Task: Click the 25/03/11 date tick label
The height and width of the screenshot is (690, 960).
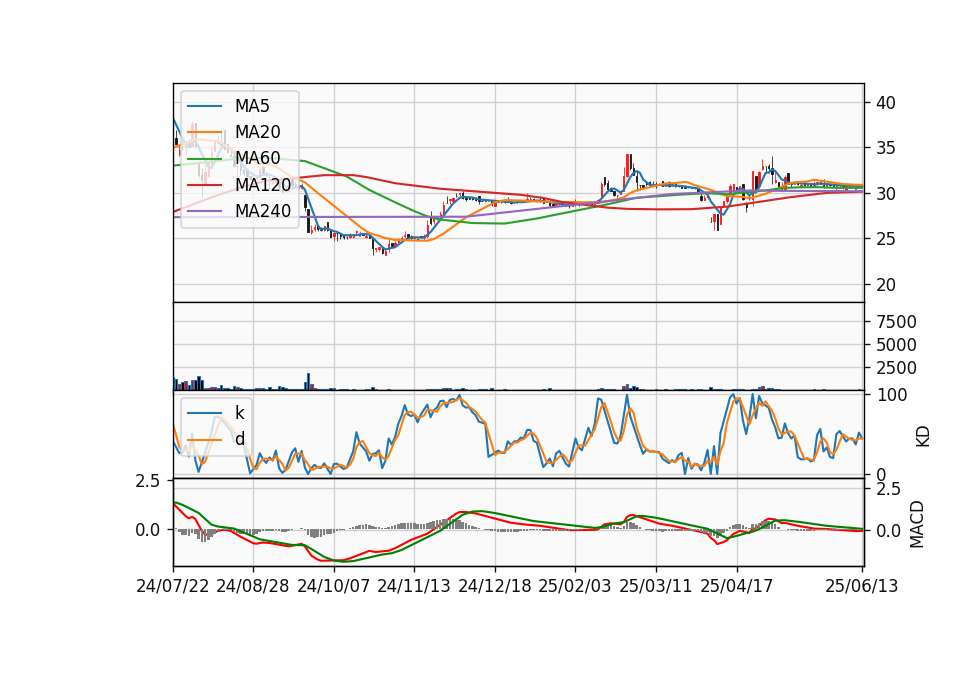Action: tap(656, 586)
